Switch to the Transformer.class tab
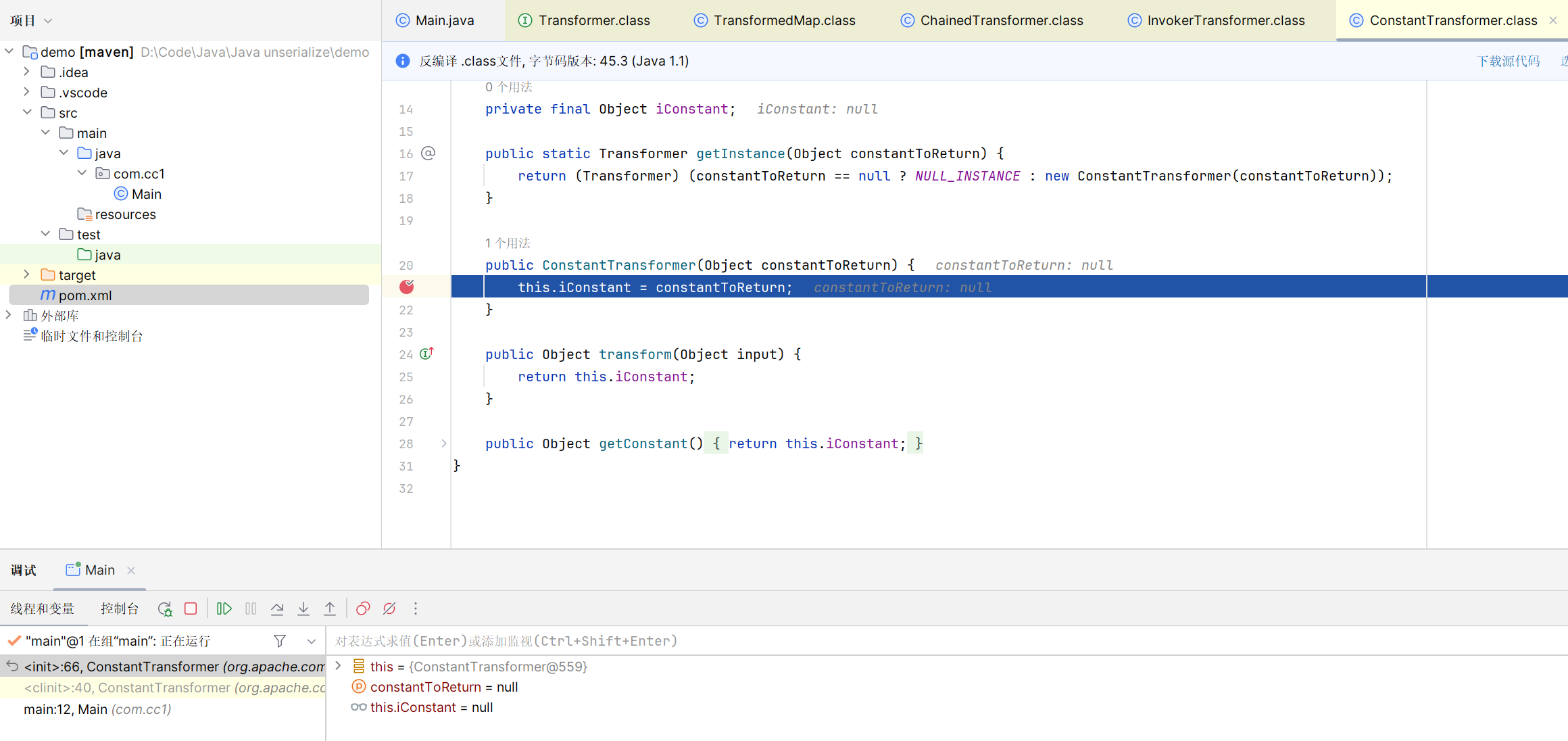 (x=585, y=20)
